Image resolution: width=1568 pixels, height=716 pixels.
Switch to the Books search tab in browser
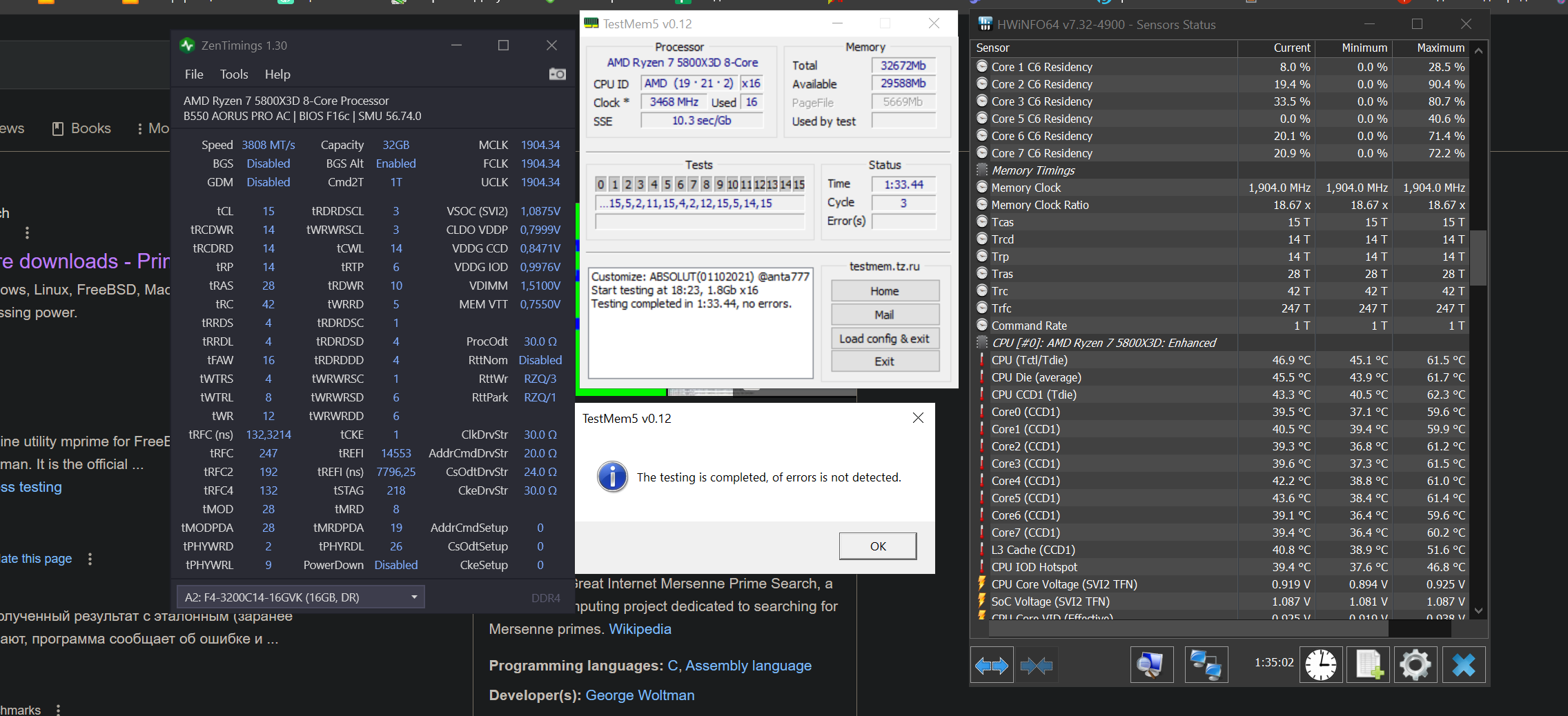click(x=81, y=128)
